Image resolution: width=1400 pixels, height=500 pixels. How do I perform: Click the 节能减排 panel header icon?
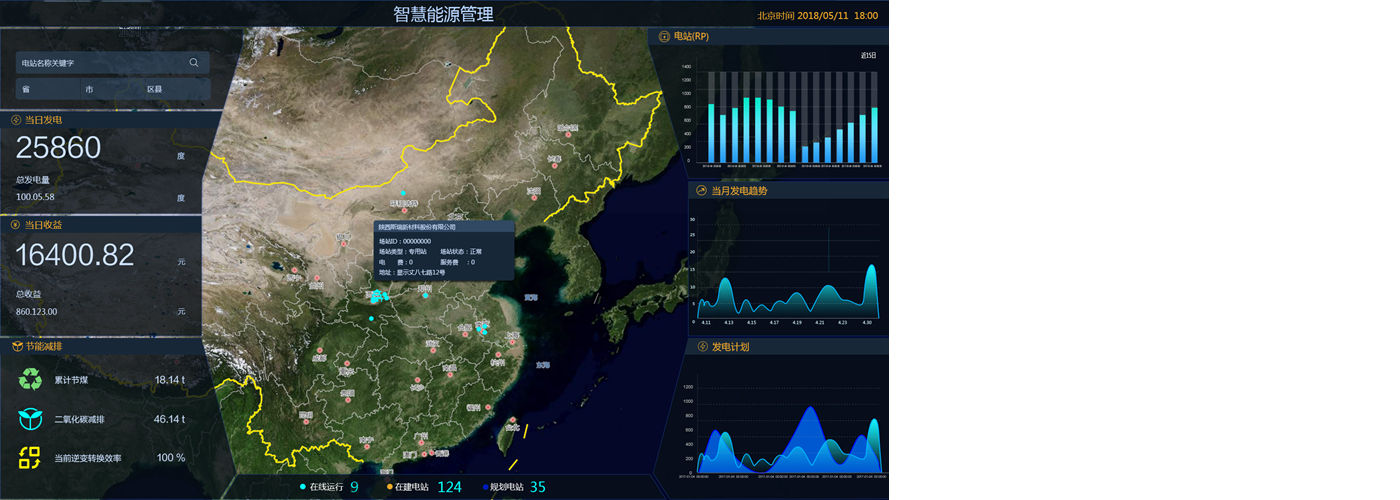tap(16, 346)
